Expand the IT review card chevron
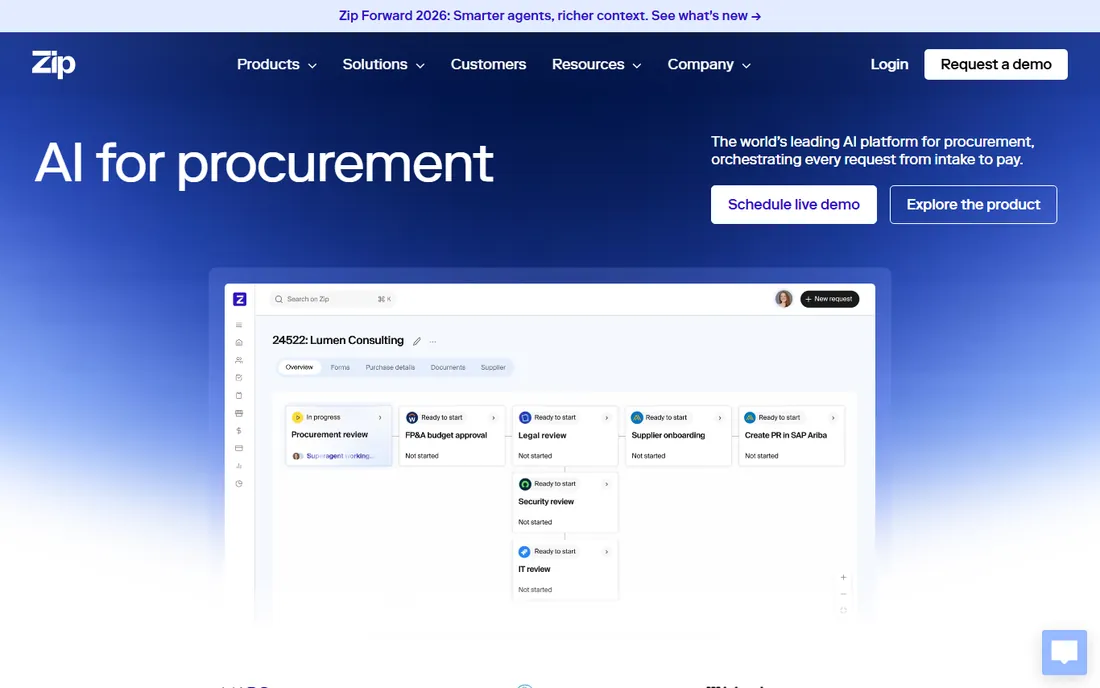Image resolution: width=1100 pixels, height=688 pixels. point(607,552)
